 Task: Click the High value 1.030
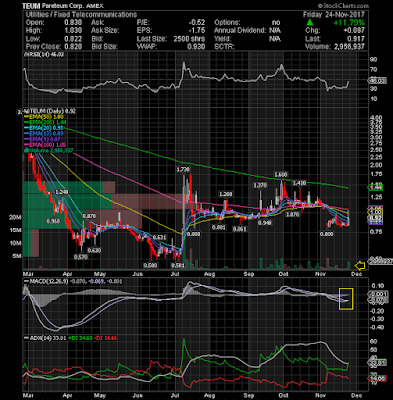73,30
